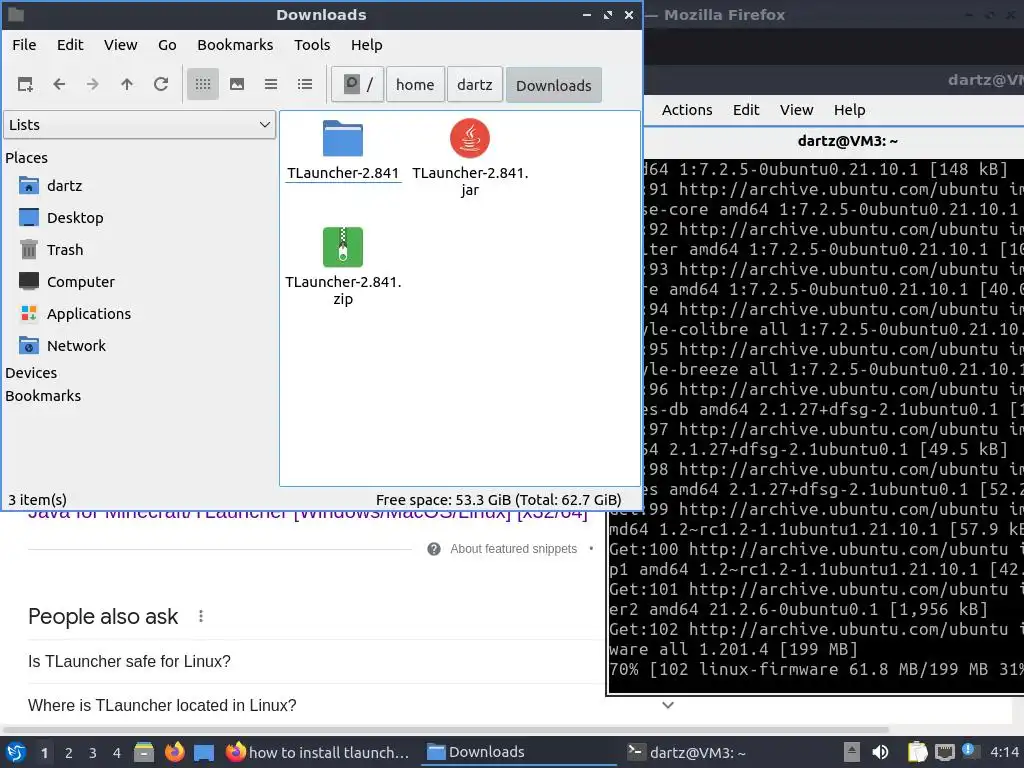Switch to workspace 1
Image resolution: width=1024 pixels, height=768 pixels.
coord(44,753)
